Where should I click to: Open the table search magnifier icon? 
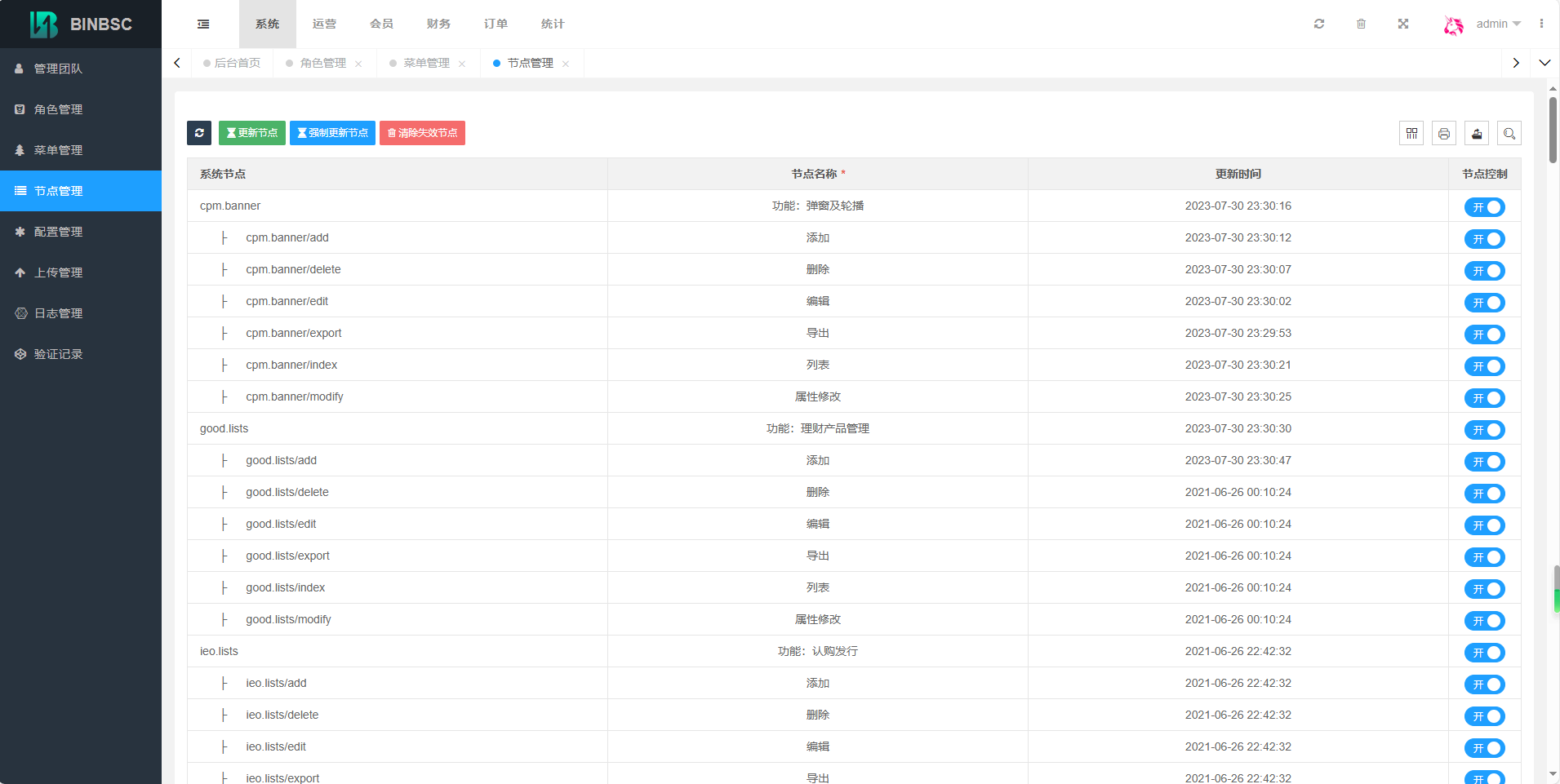coord(1509,133)
